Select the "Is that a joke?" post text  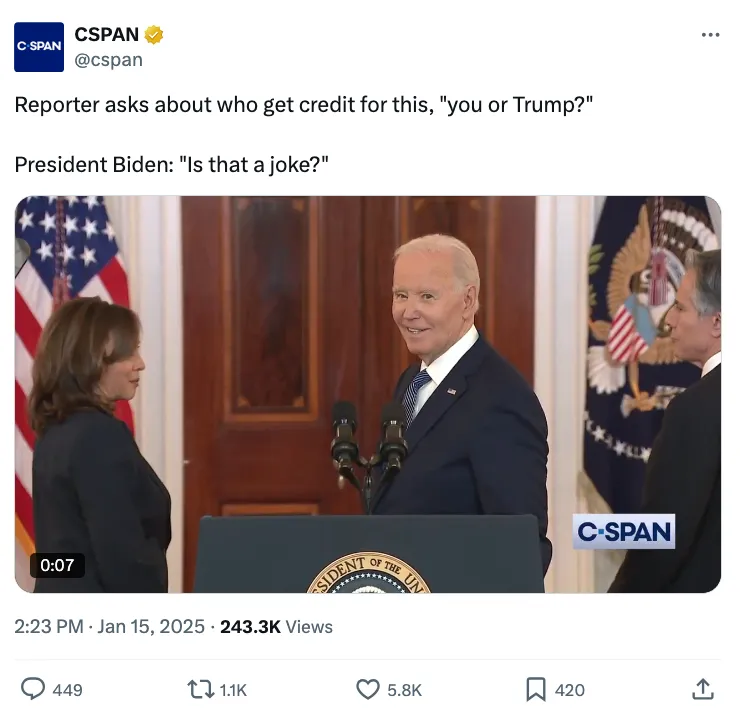pos(253,165)
